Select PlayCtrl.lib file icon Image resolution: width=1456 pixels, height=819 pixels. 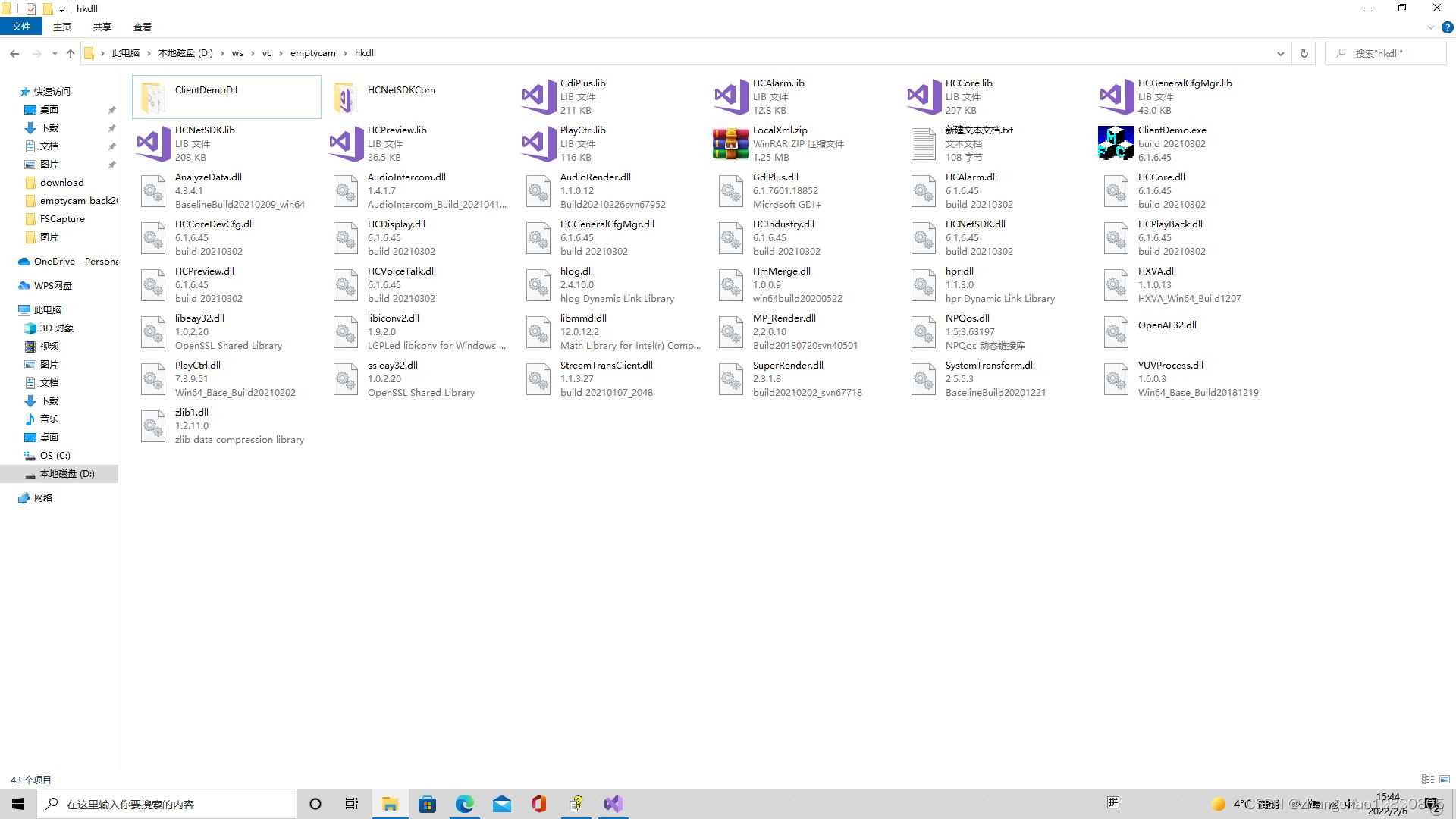click(538, 143)
